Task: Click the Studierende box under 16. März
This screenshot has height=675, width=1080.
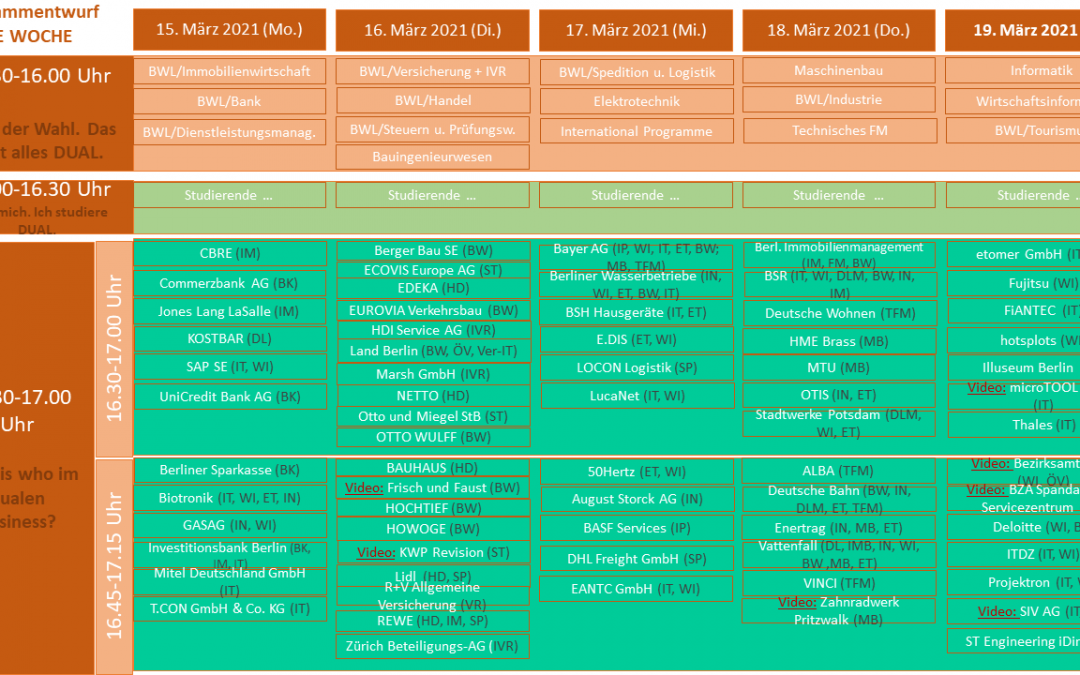Action: pyautogui.click(x=433, y=195)
